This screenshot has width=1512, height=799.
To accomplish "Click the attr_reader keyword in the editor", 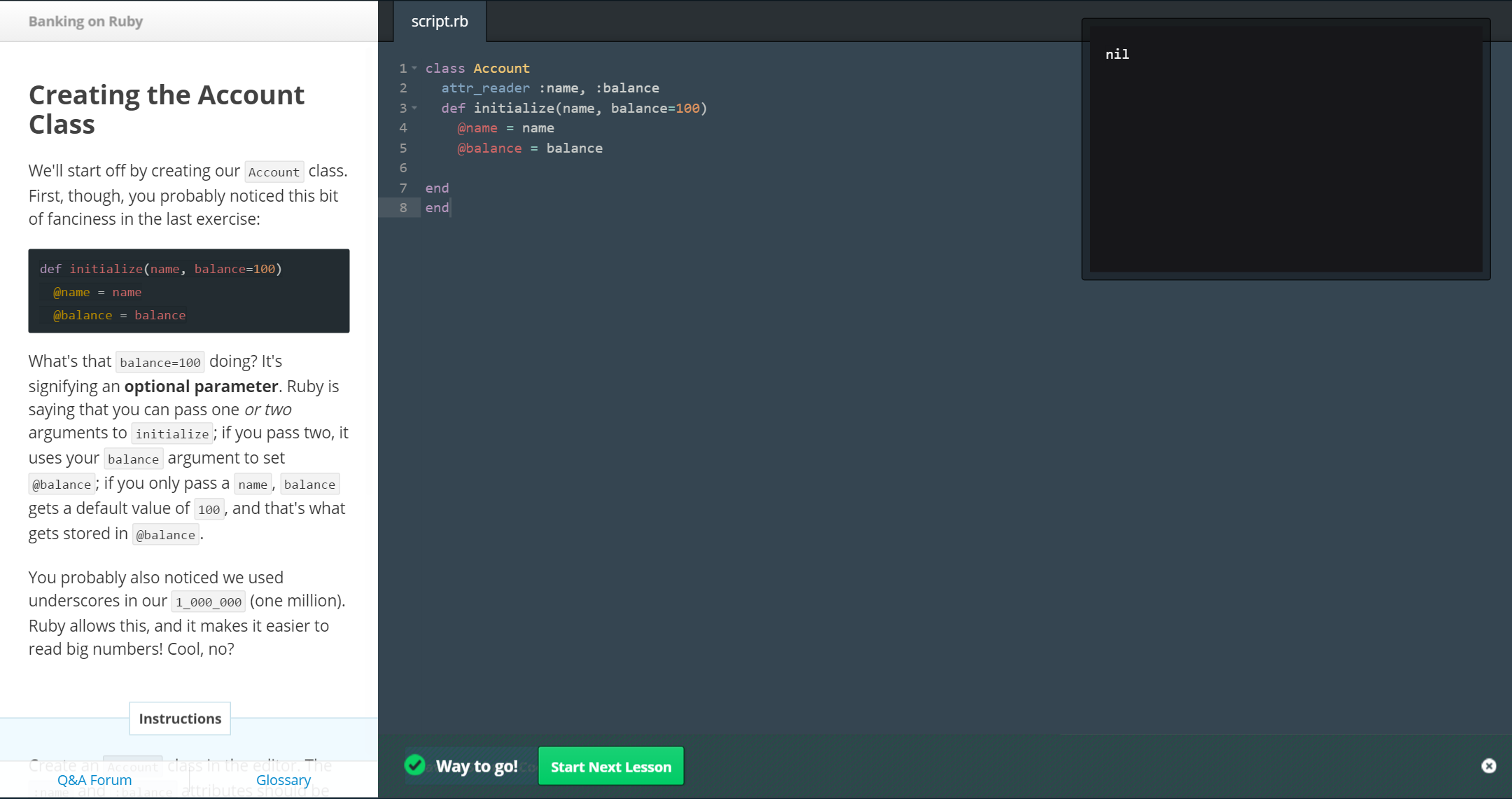I will coord(485,88).
